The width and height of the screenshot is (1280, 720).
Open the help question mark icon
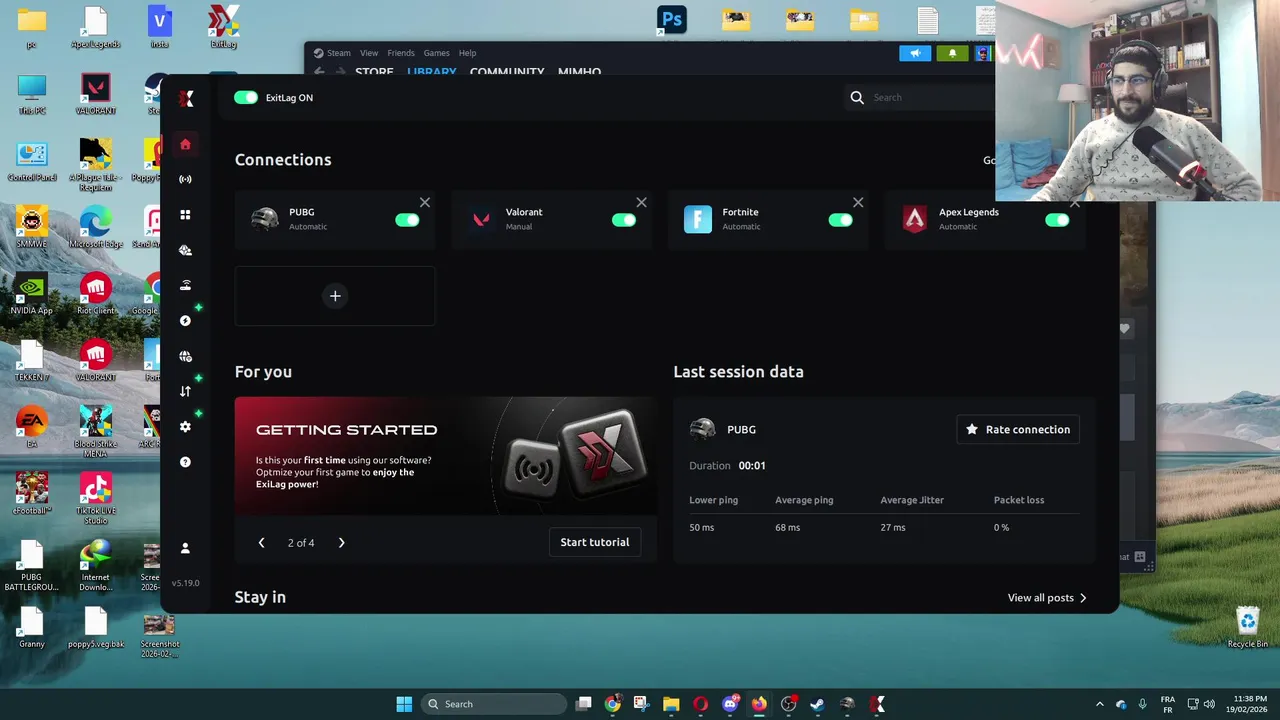point(185,462)
